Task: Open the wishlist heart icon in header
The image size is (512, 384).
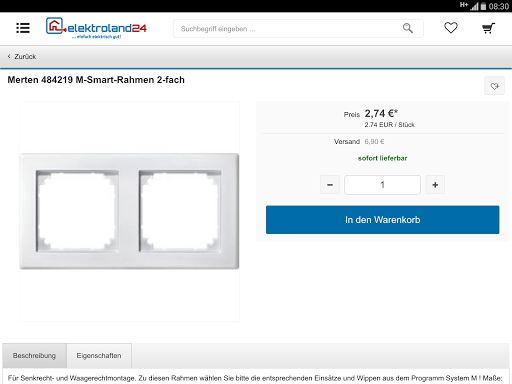Action: point(451,28)
